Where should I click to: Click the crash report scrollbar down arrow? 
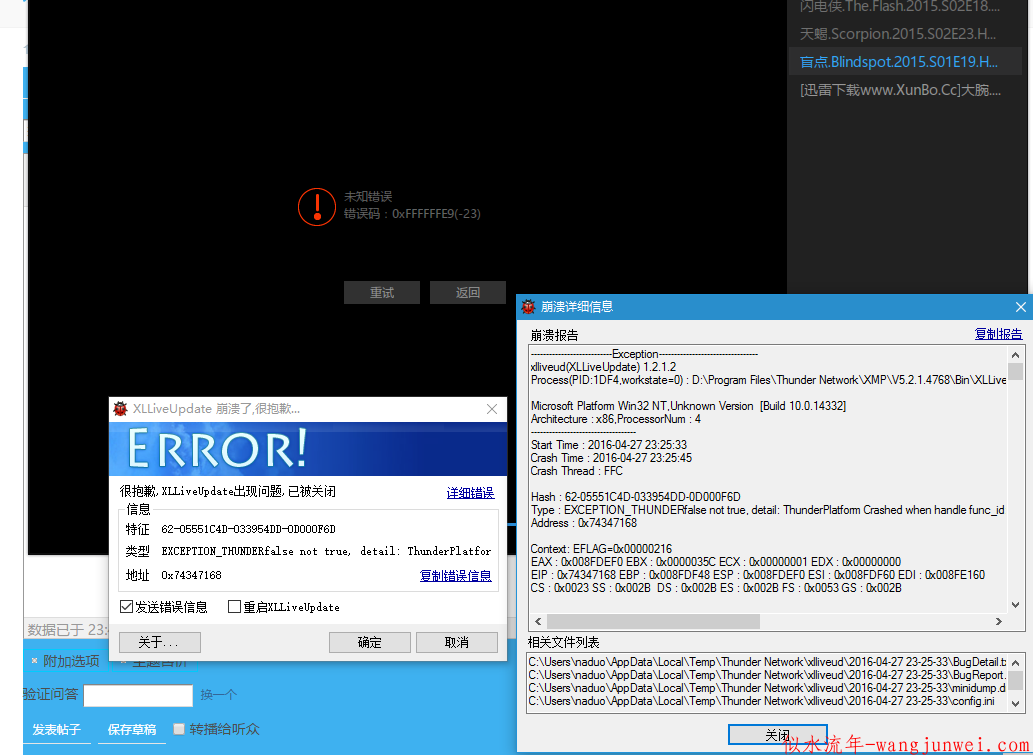click(1015, 605)
